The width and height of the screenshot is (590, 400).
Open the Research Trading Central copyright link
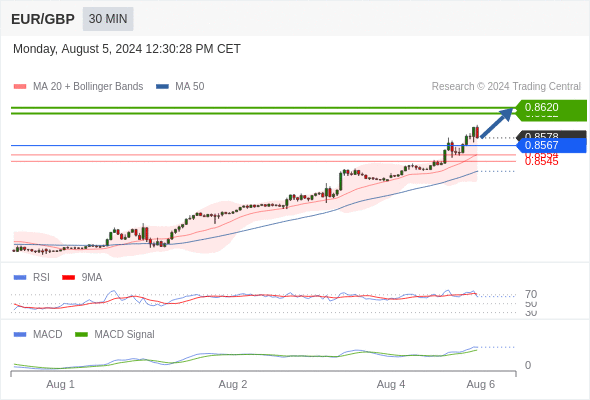coord(506,87)
